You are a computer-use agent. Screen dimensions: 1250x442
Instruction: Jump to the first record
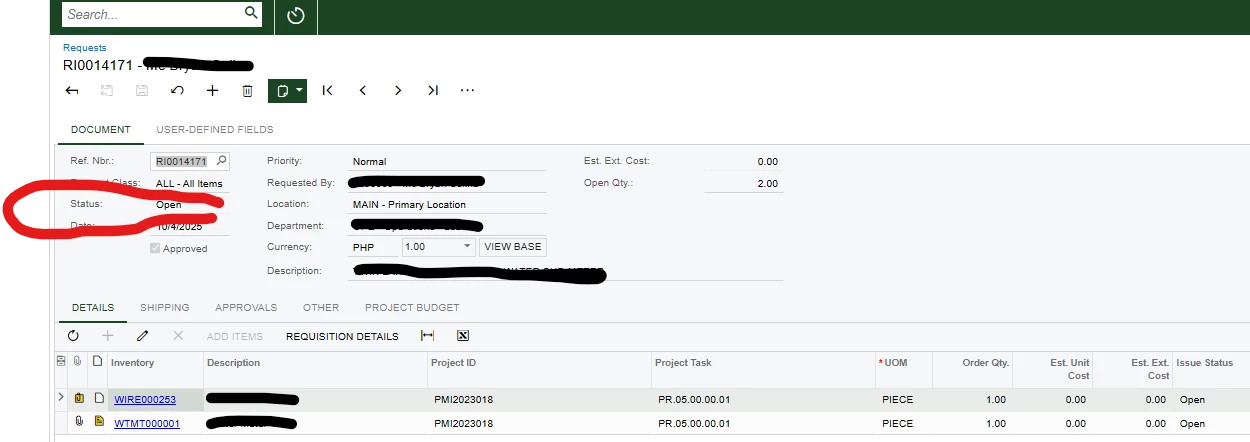327,90
